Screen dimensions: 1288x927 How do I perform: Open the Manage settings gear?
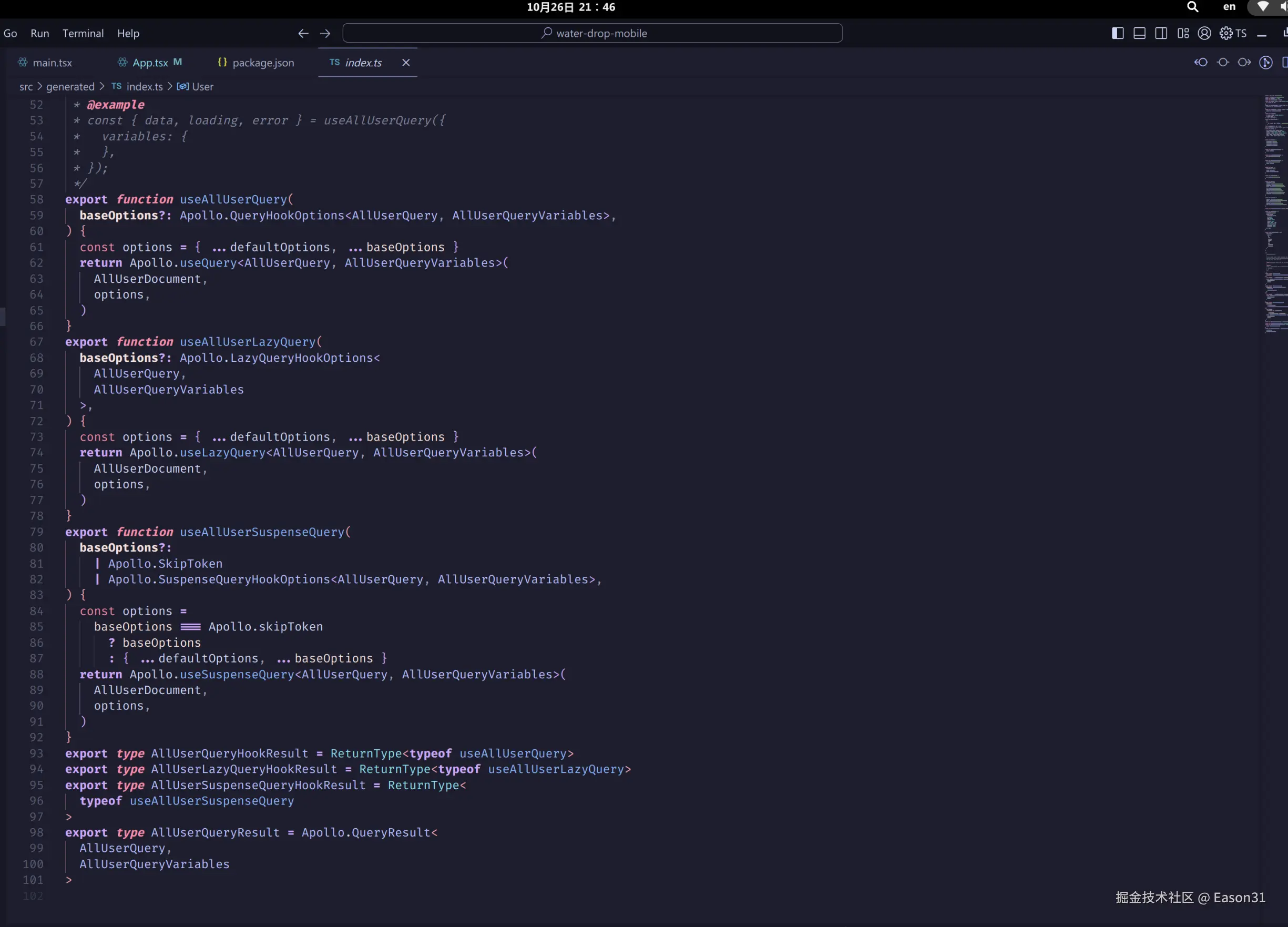1225,33
